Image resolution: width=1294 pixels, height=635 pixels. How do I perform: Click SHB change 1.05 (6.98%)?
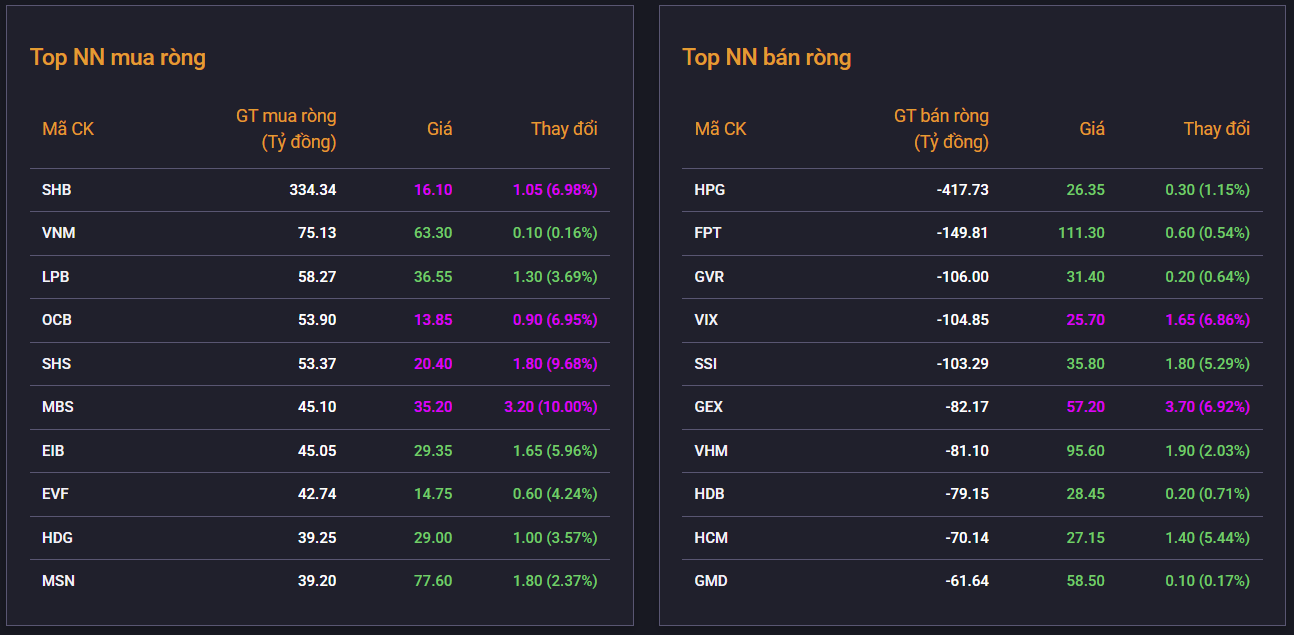(x=555, y=189)
